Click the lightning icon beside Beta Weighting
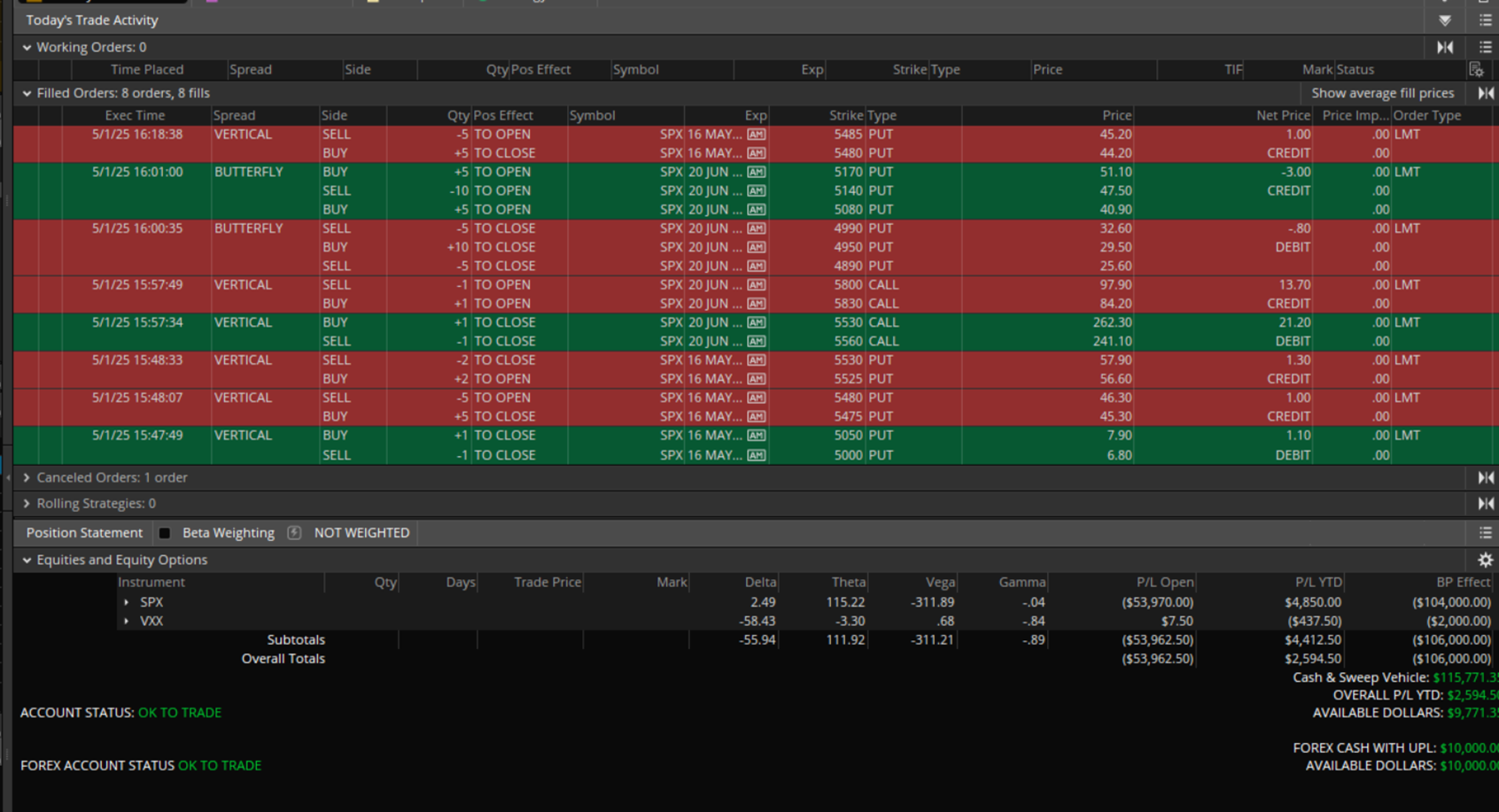This screenshot has width=1499, height=812. coord(294,533)
